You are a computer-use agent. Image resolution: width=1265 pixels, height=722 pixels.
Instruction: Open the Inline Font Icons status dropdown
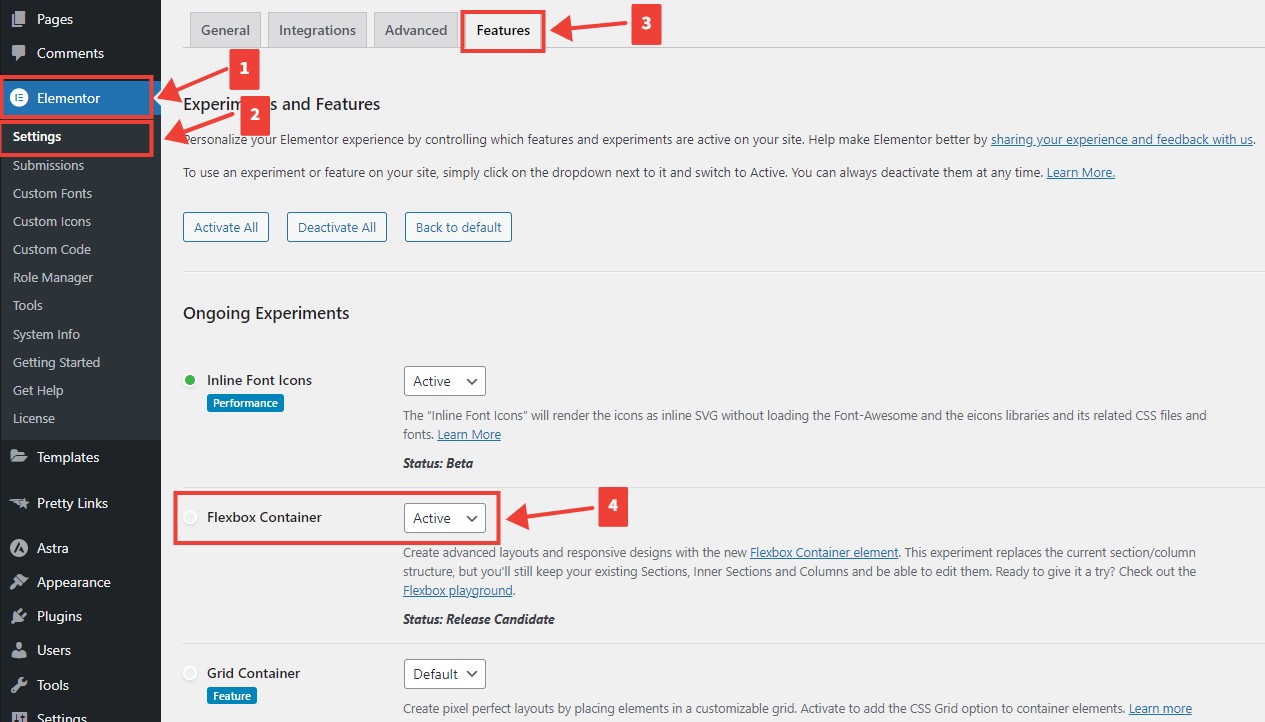point(444,381)
